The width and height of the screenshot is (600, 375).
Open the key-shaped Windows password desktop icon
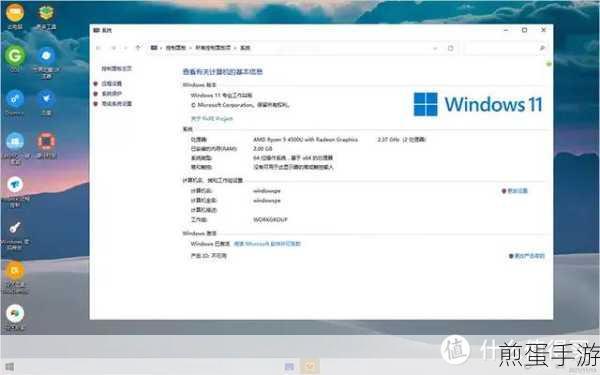tap(15, 228)
